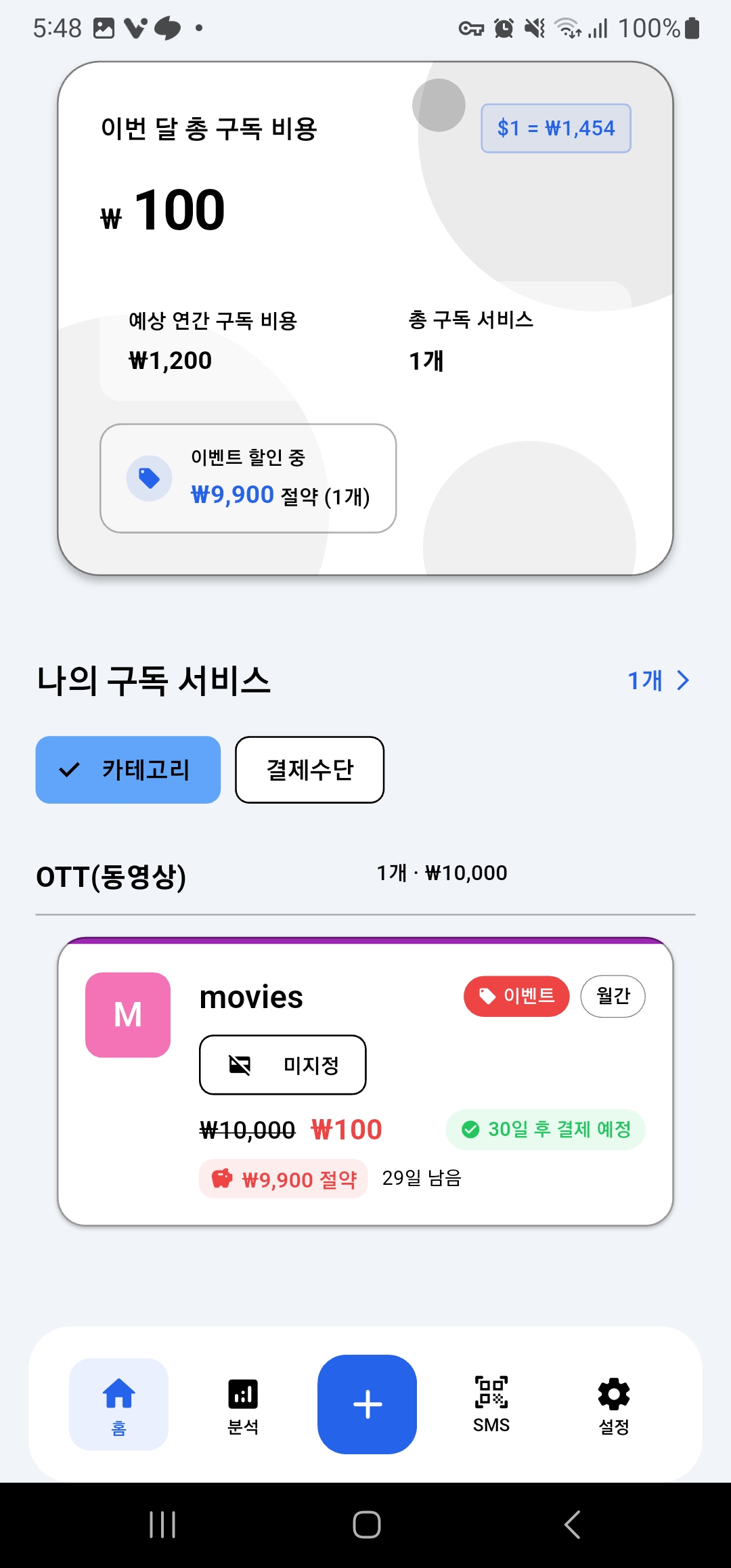Expand the 1개 subscriptions list chevron

pos(683,680)
